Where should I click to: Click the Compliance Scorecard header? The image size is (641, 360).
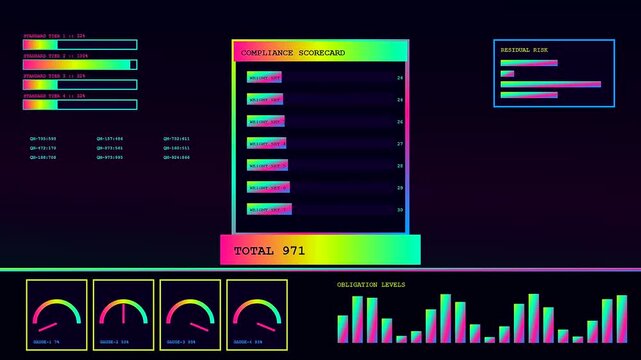click(x=320, y=51)
